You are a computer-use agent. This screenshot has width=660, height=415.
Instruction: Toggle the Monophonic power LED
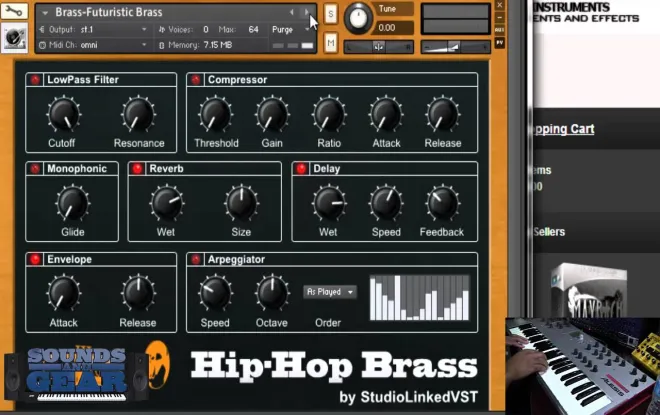pyautogui.click(x=35, y=168)
